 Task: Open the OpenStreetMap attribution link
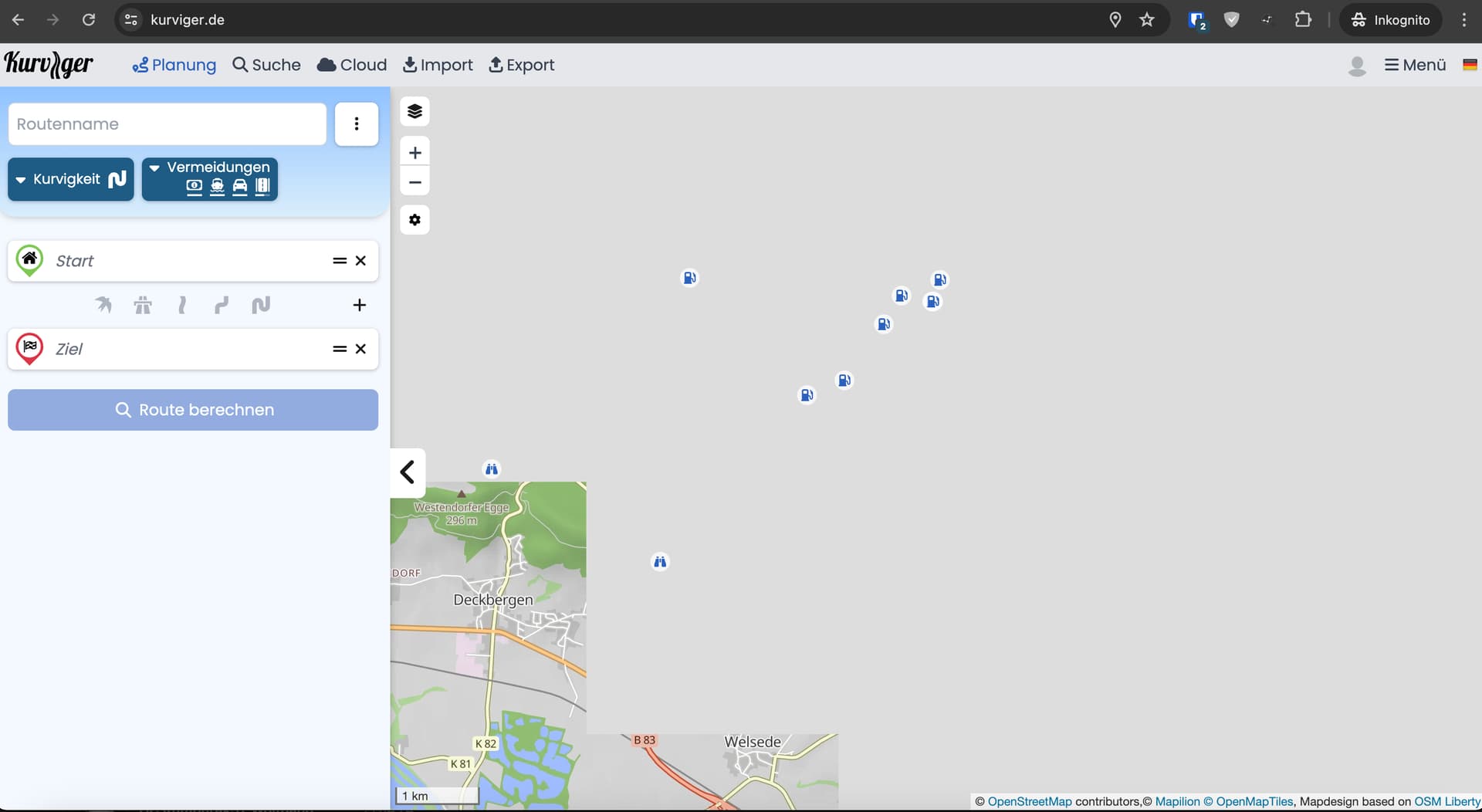1029,801
